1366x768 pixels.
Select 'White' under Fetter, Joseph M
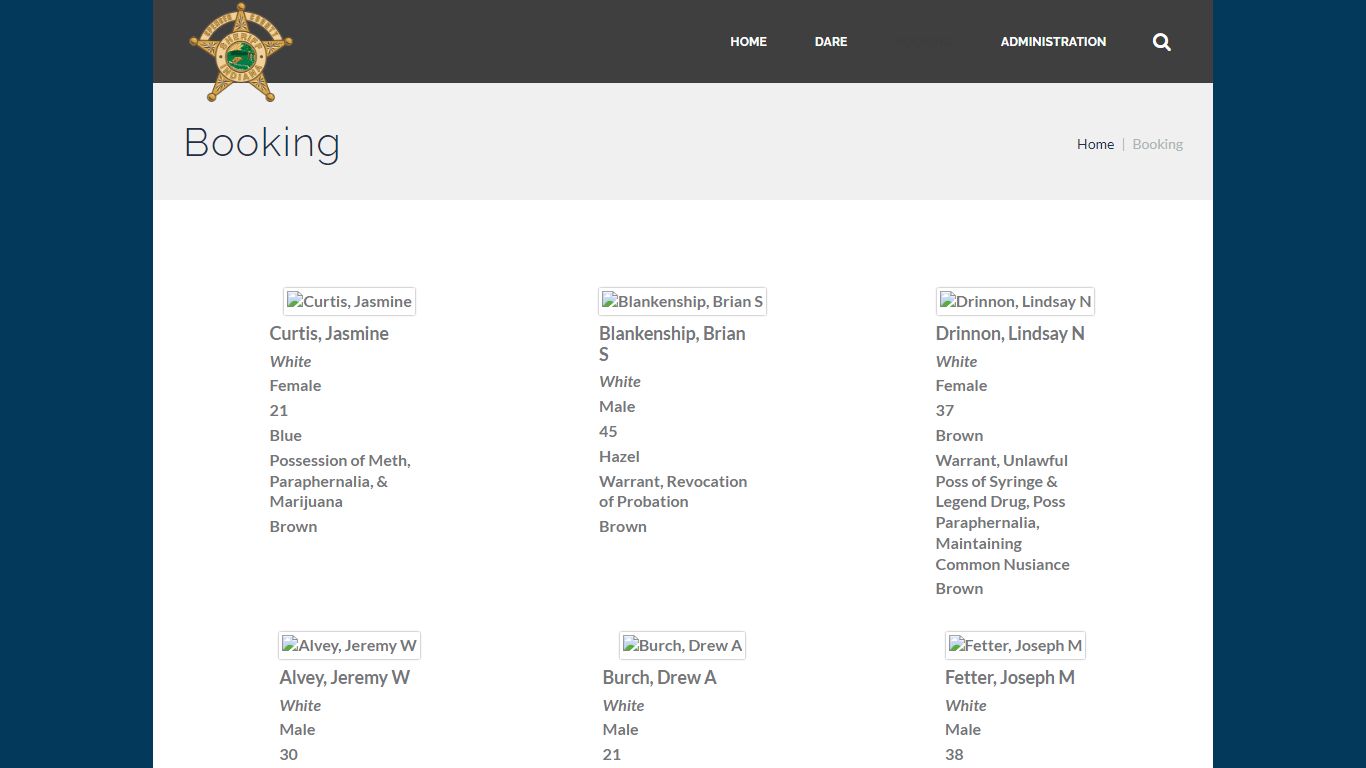[966, 705]
